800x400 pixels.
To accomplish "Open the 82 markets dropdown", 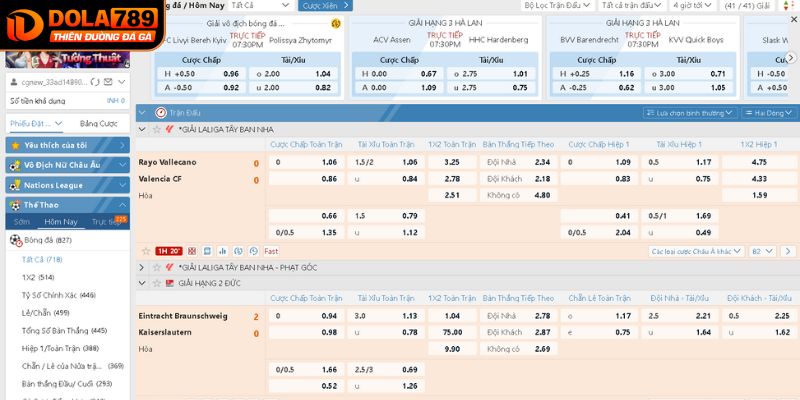I will pyautogui.click(x=762, y=252).
